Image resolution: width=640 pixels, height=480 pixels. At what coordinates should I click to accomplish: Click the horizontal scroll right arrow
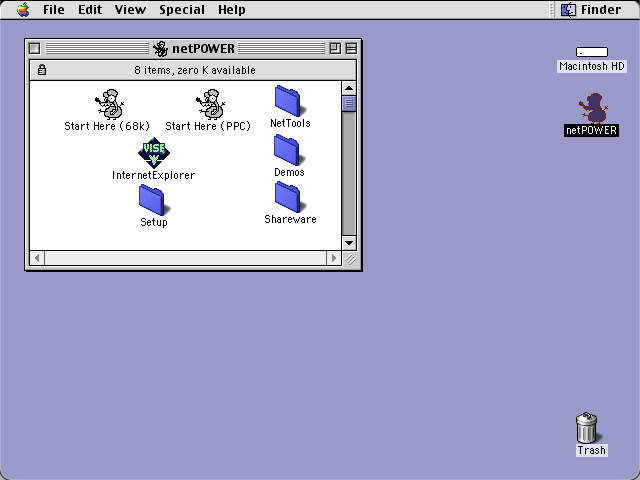click(x=333, y=258)
